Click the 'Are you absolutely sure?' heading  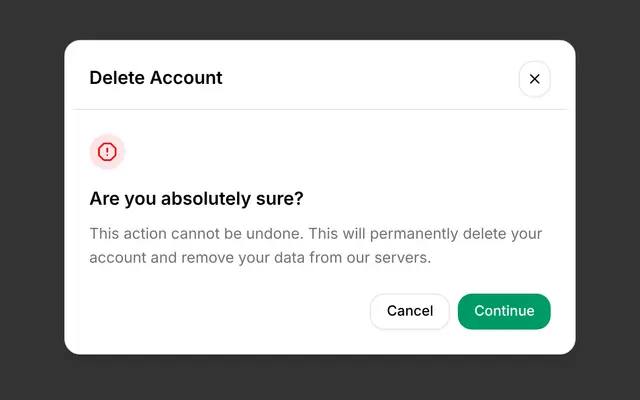[x=196, y=199]
